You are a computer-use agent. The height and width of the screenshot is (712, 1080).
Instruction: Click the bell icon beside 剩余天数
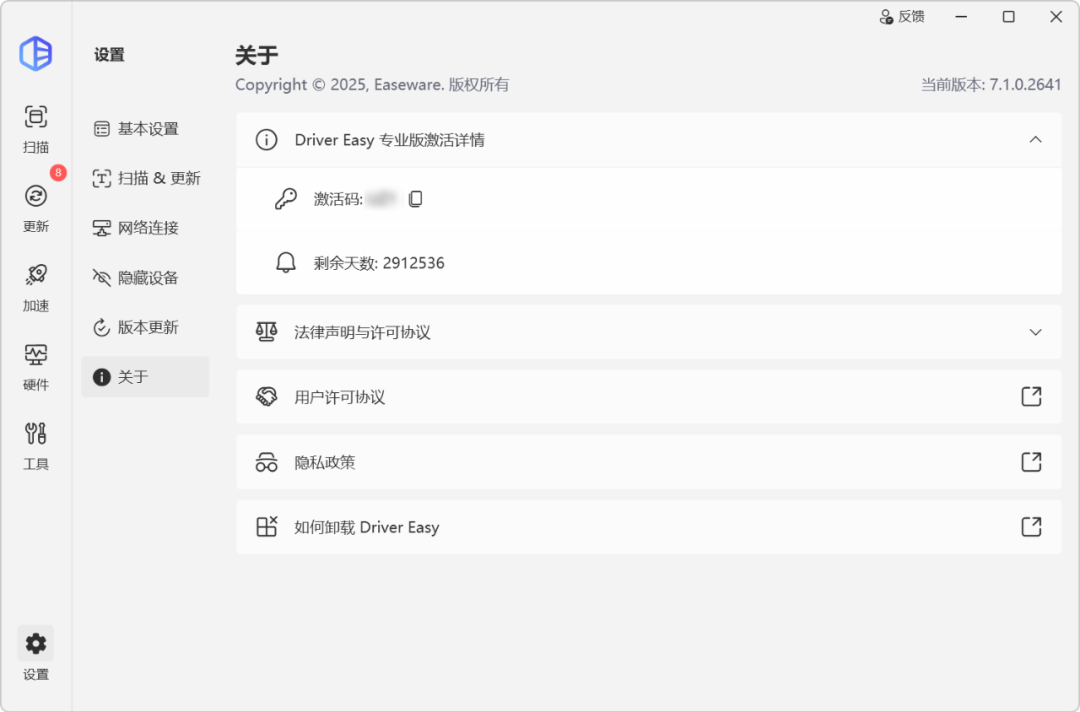(285, 262)
